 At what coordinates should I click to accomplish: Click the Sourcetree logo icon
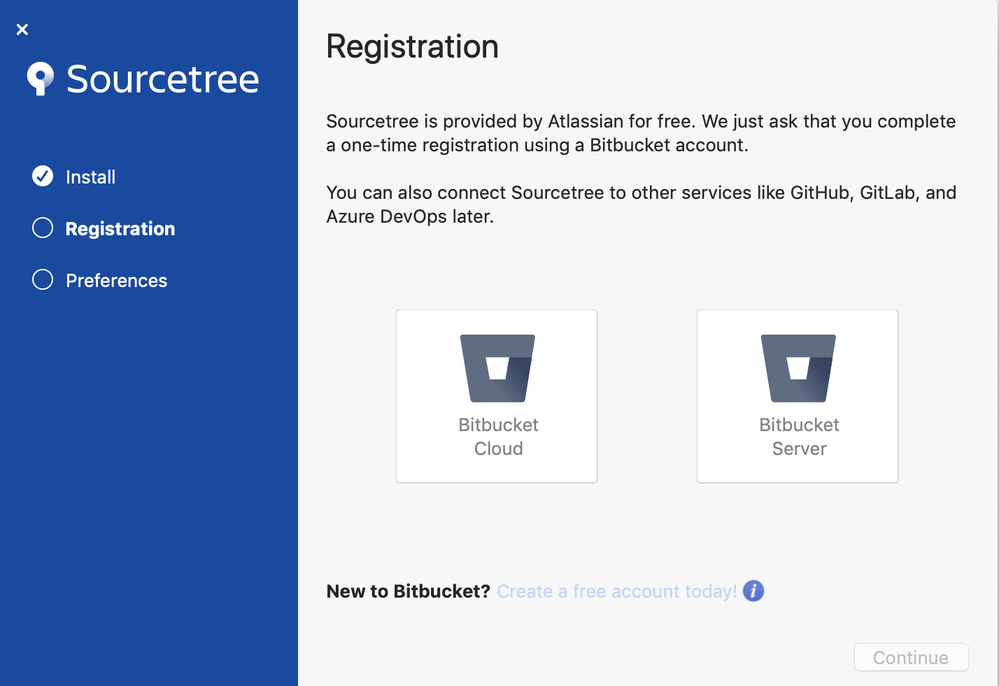tap(40, 79)
